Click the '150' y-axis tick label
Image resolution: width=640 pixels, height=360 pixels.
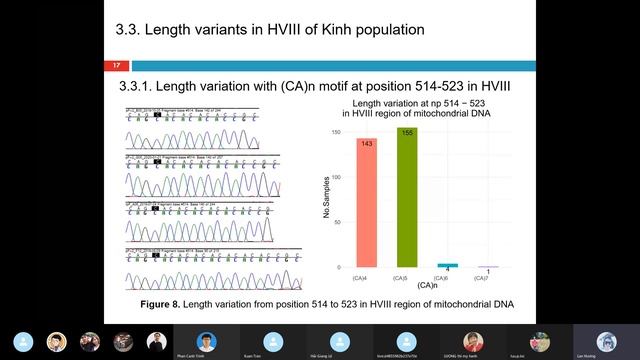pos(336,132)
